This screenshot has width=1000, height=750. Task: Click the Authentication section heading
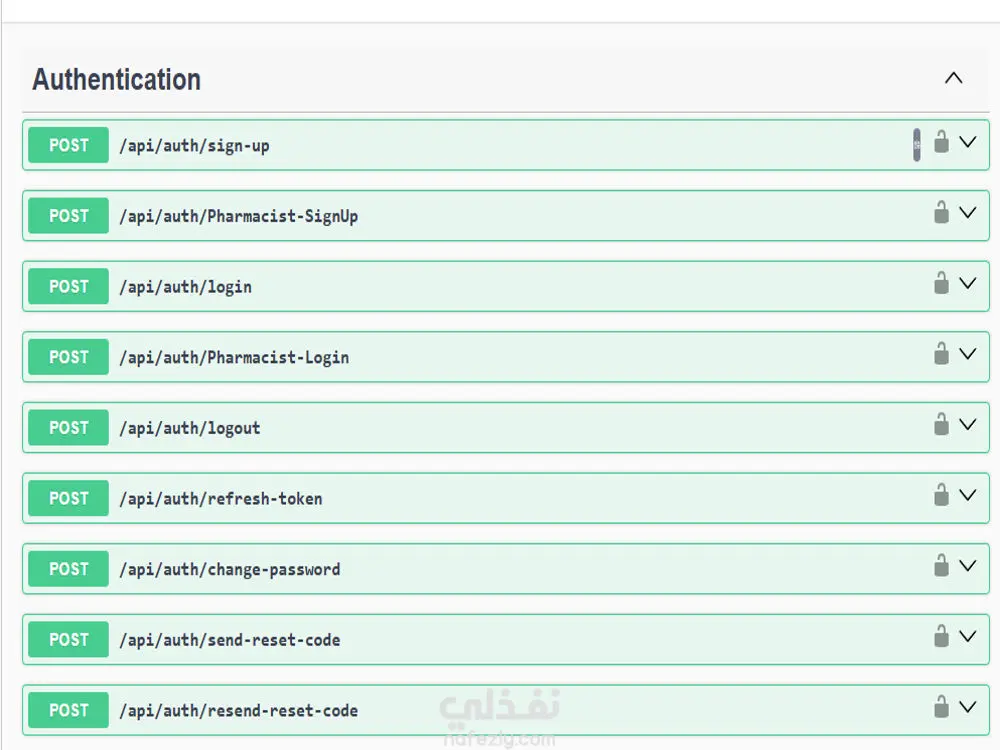(116, 80)
